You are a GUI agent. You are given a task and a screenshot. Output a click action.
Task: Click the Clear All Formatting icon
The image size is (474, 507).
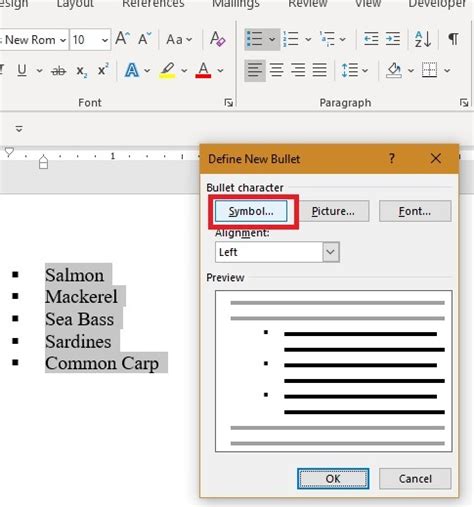218,39
